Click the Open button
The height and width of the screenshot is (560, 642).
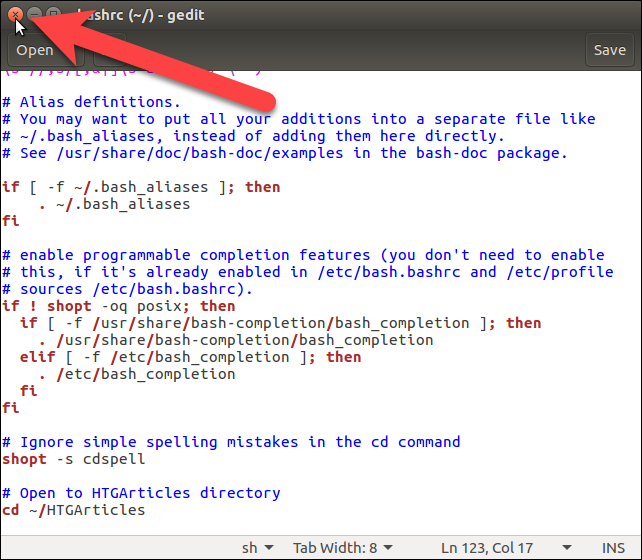34,50
